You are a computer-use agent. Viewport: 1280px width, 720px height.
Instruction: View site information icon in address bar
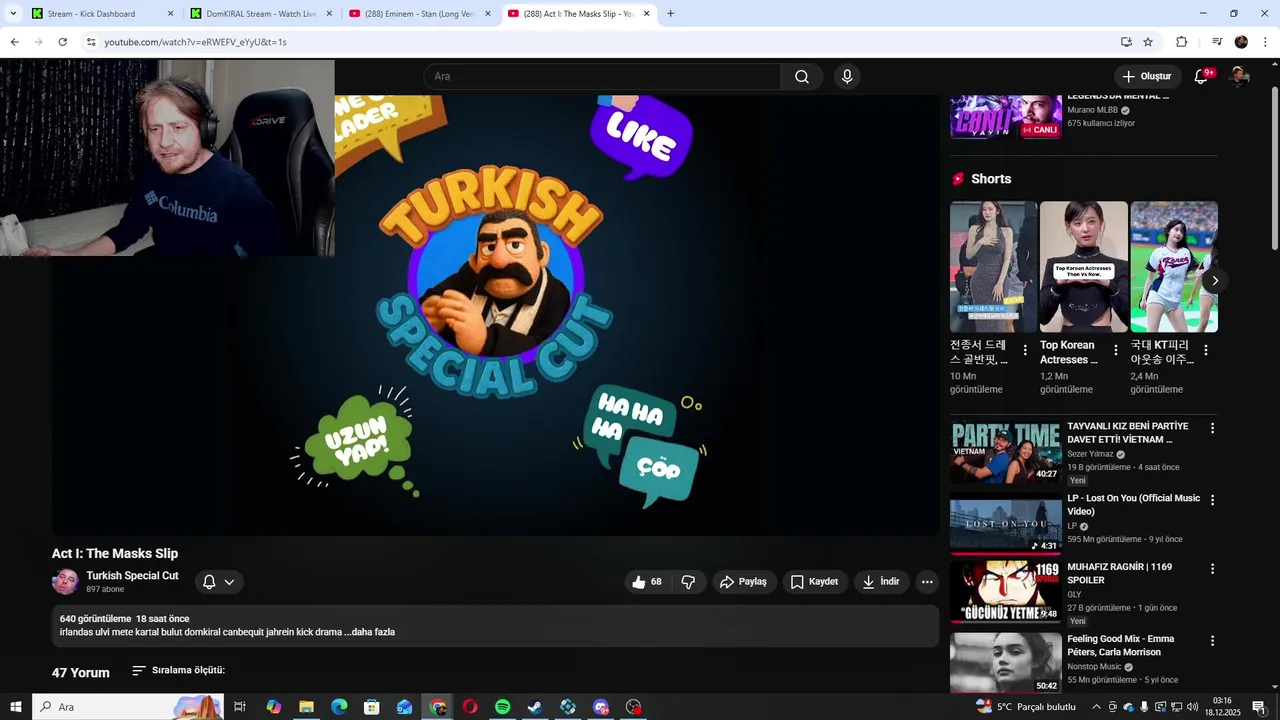pyautogui.click(x=90, y=42)
